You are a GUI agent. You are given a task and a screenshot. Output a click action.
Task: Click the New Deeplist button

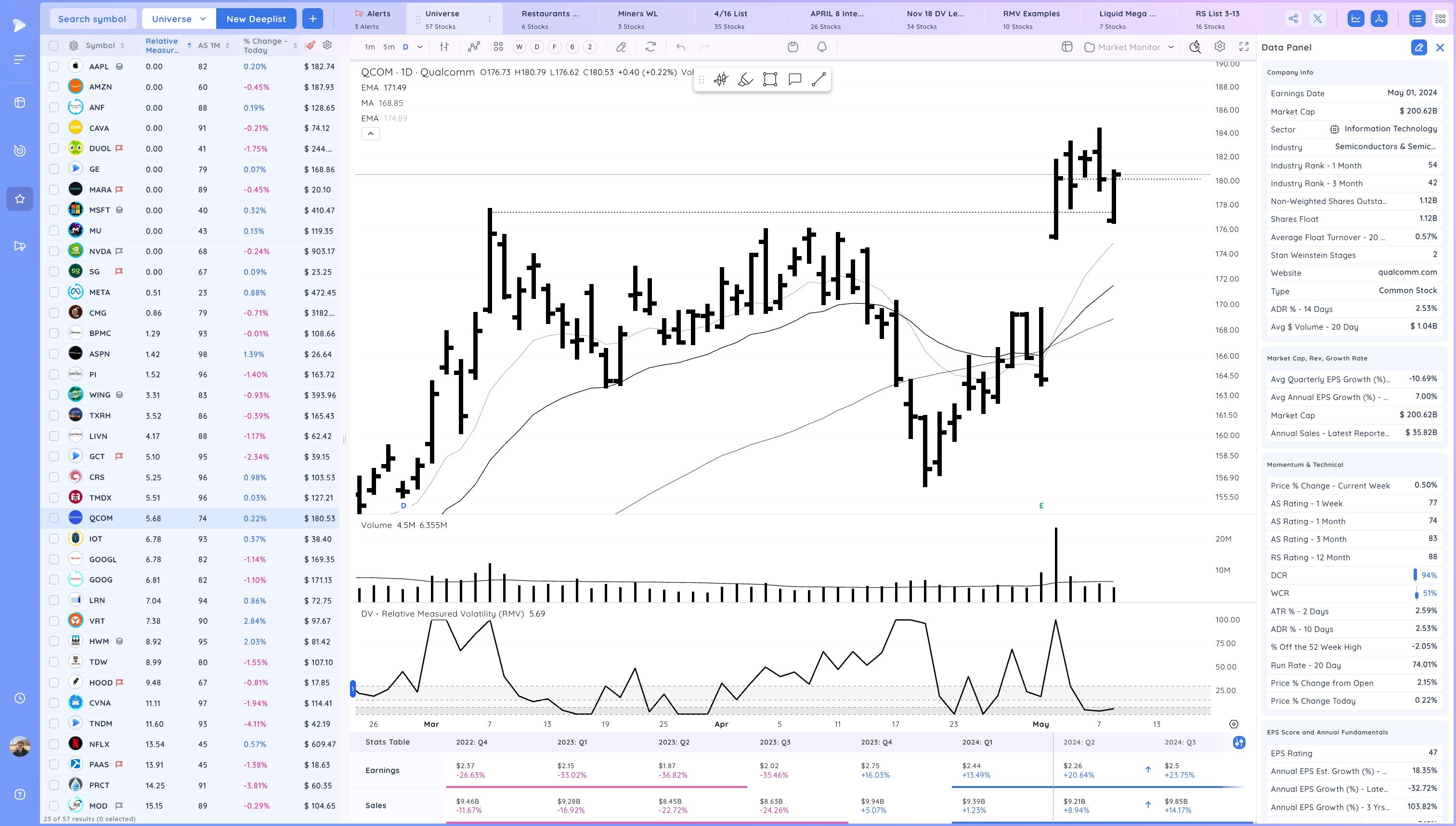coord(256,19)
